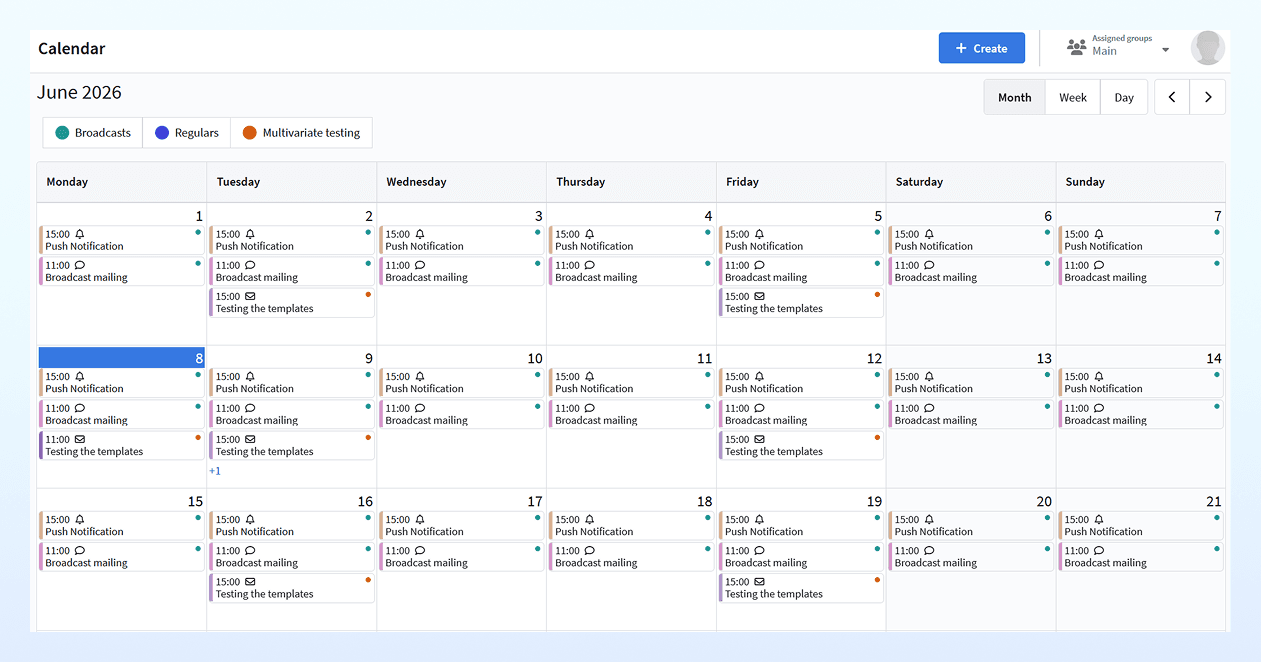Open Broadcast mailing event on June 13
1261x662 pixels.
(971, 414)
